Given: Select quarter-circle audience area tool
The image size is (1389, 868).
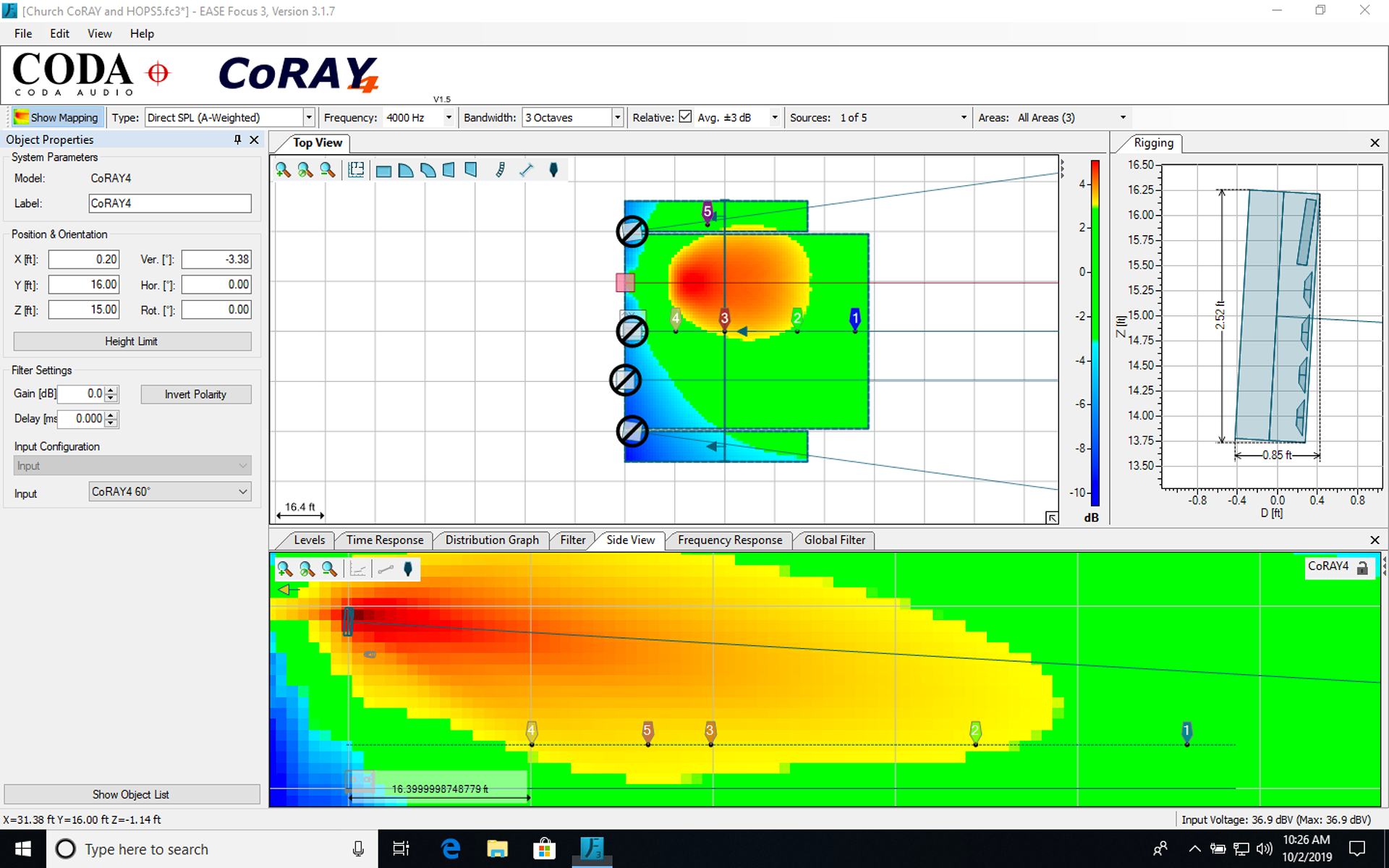Looking at the screenshot, I should 406,171.
